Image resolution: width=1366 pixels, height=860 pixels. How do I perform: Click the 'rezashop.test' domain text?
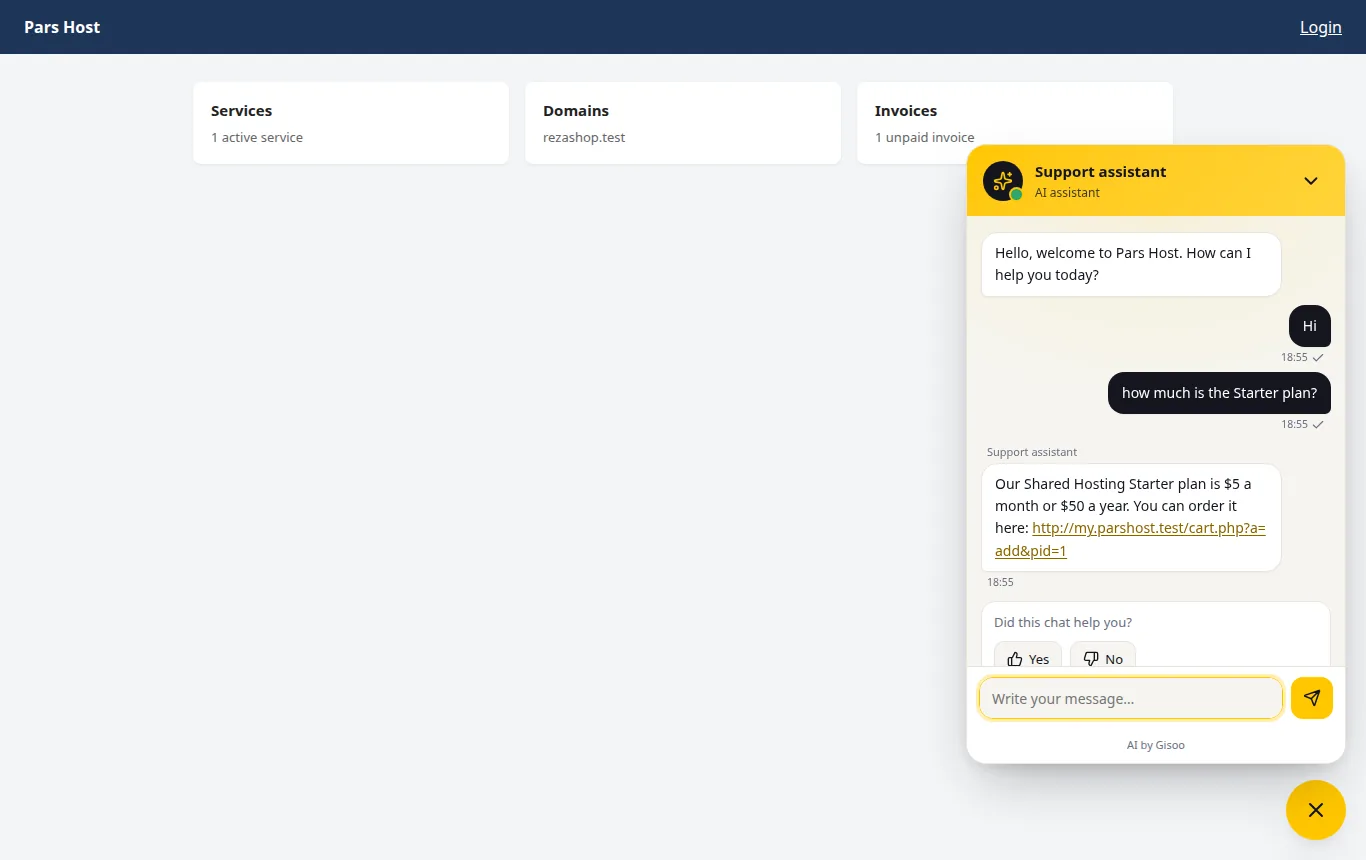584,137
